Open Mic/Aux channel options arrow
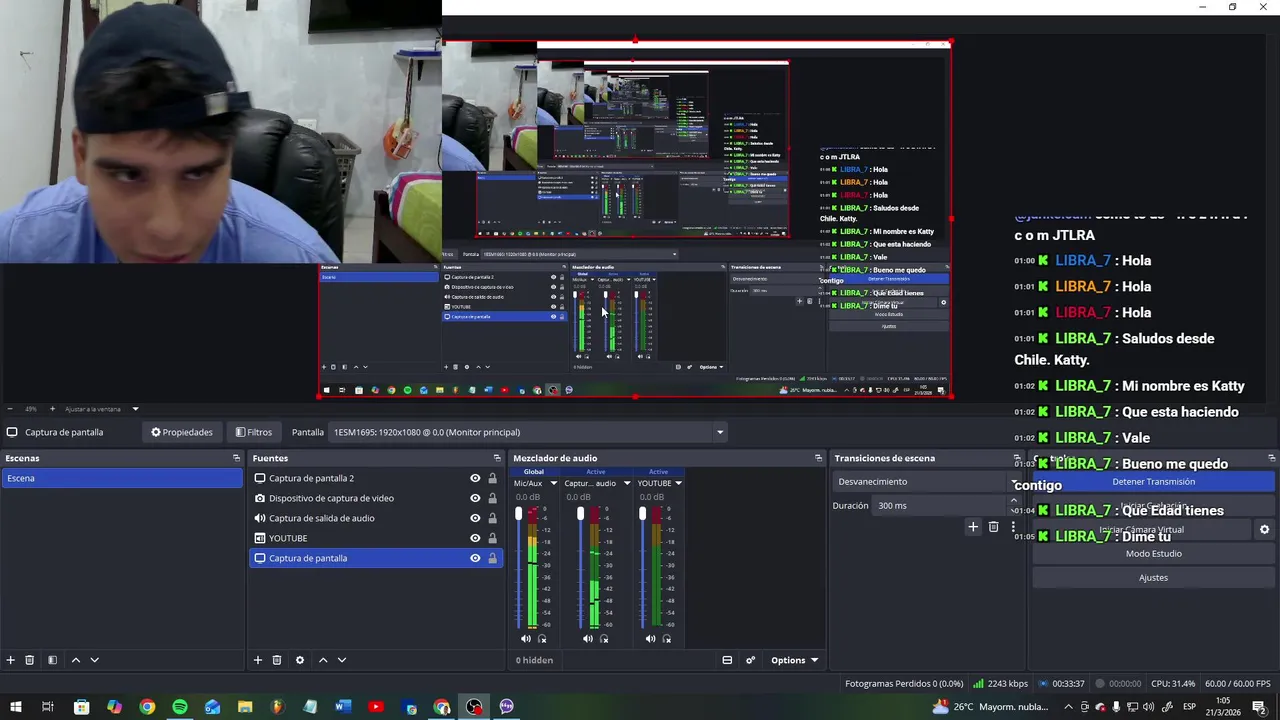Image resolution: width=1280 pixels, height=720 pixels. coord(553,483)
